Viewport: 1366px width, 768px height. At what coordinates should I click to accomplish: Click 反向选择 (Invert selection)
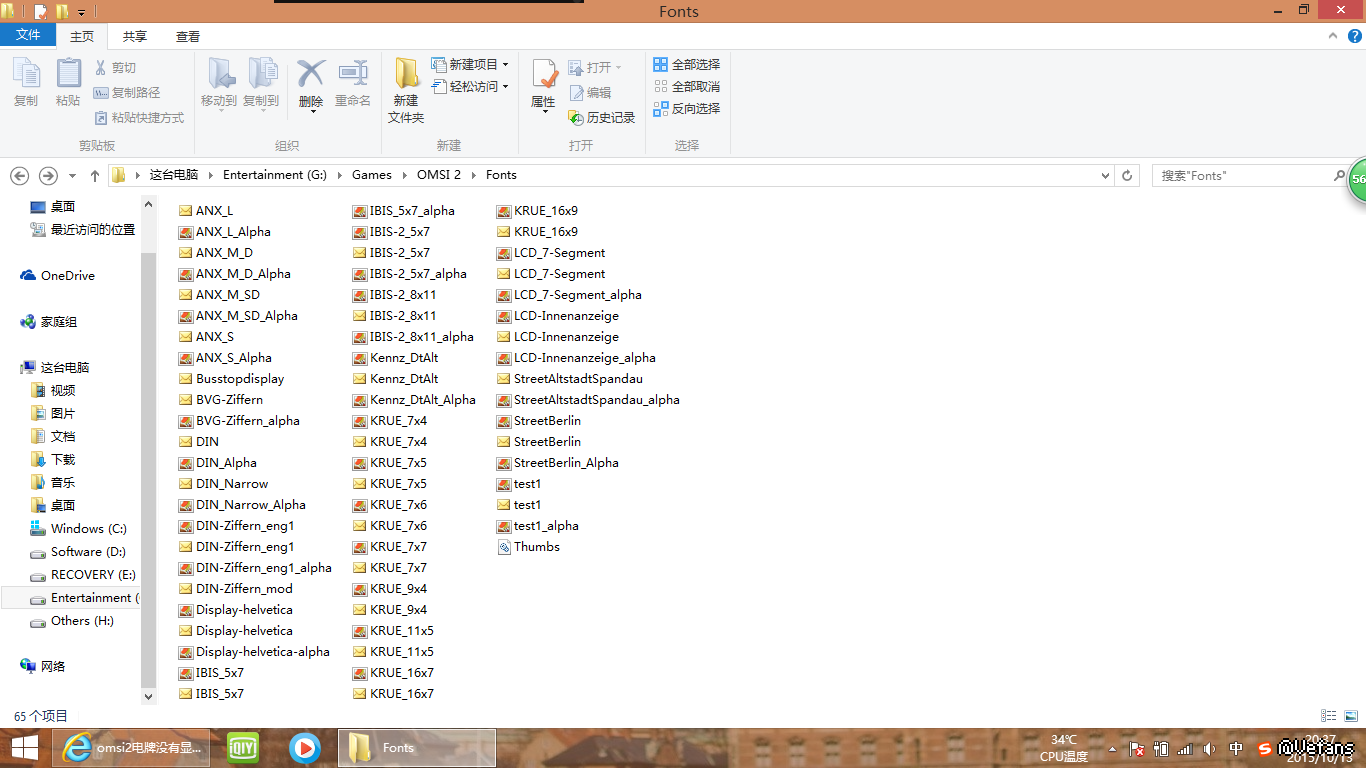[x=687, y=109]
